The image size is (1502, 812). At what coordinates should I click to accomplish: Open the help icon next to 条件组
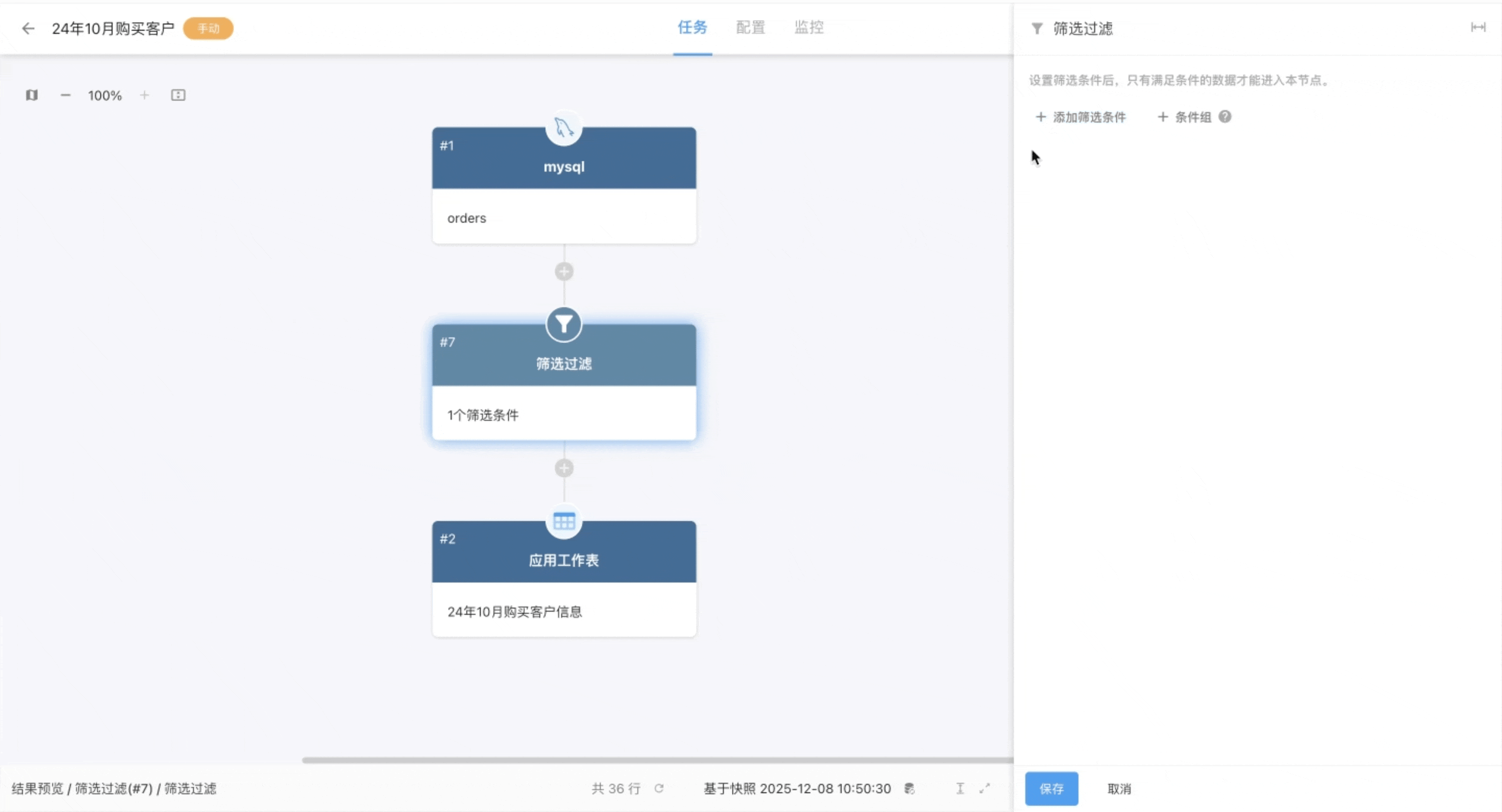1225,116
